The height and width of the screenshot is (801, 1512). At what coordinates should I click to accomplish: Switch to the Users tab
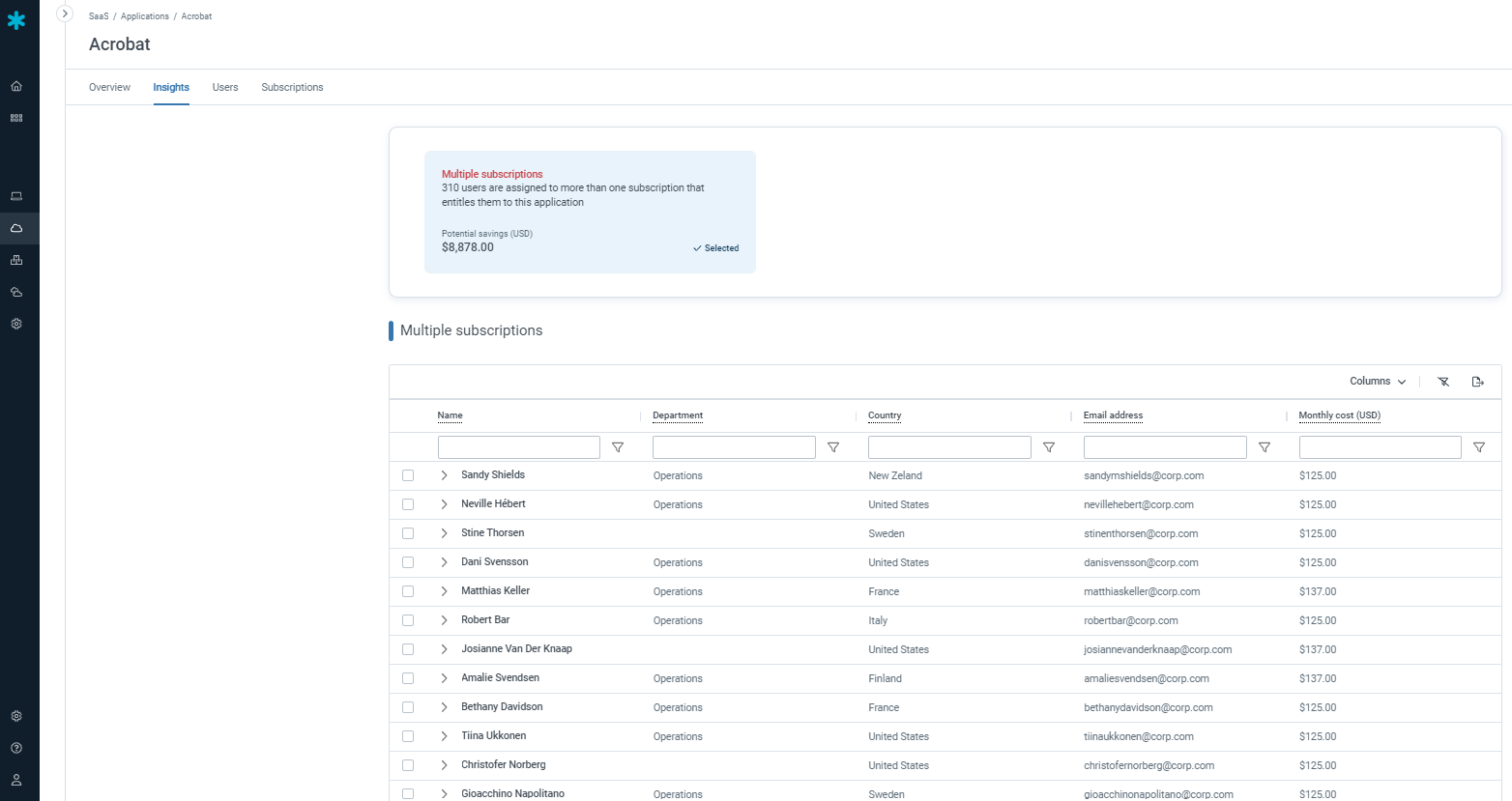point(225,87)
